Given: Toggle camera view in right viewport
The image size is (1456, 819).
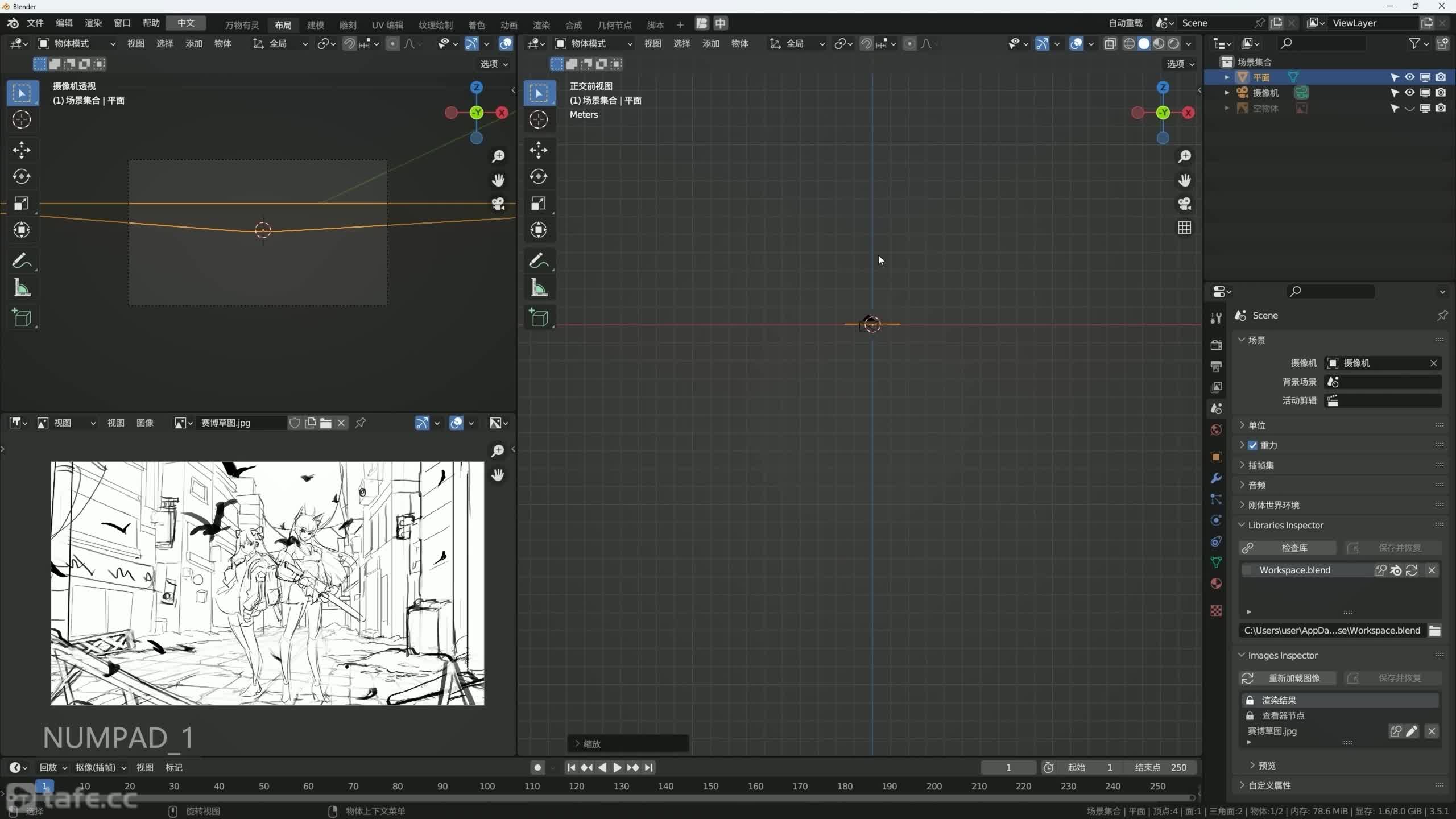Looking at the screenshot, I should coord(1185,204).
